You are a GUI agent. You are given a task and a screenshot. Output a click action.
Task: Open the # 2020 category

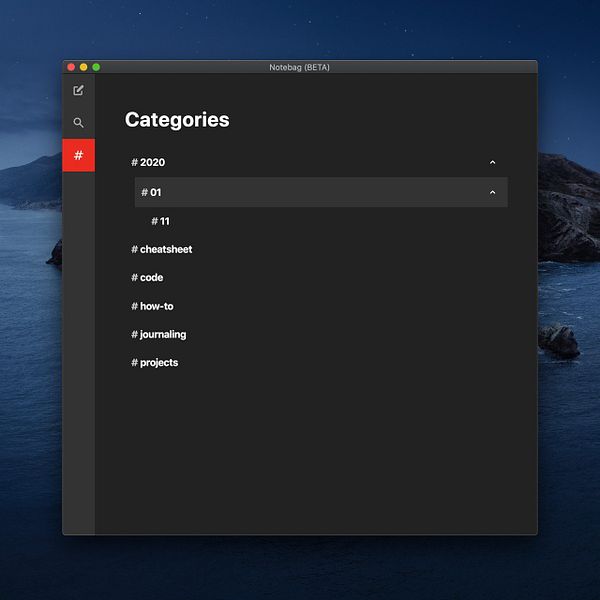pyautogui.click(x=148, y=162)
